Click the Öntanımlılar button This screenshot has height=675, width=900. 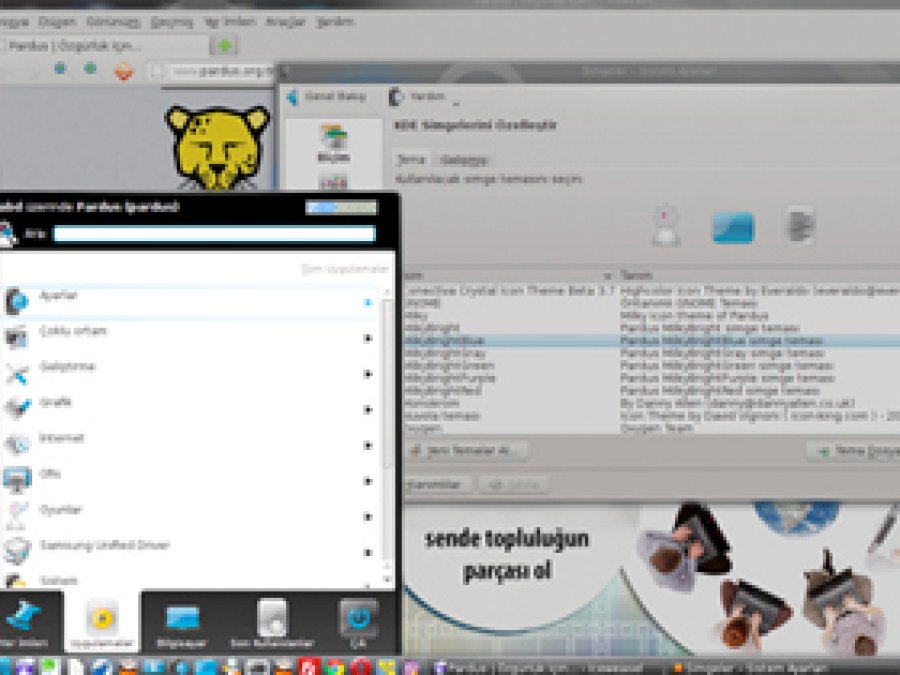coord(437,485)
